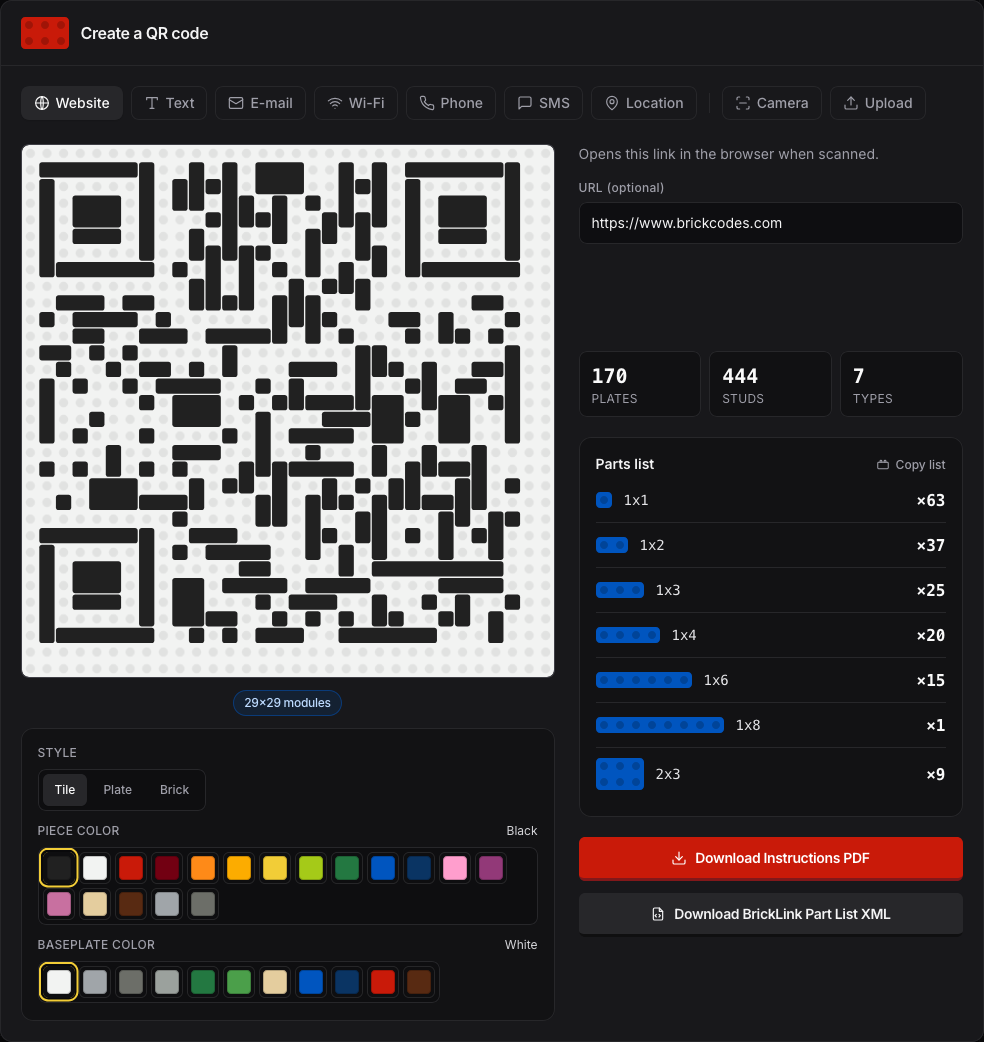Click the ×37 quantity for 1x2
984x1042 pixels.
tap(930, 546)
